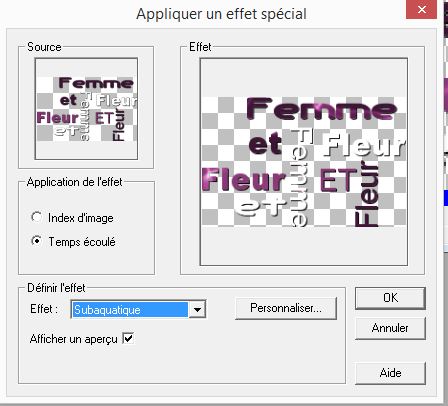The height and width of the screenshot is (406, 448).
Task: Toggle the Afficher un aperçu checkbox
Action: (x=128, y=339)
